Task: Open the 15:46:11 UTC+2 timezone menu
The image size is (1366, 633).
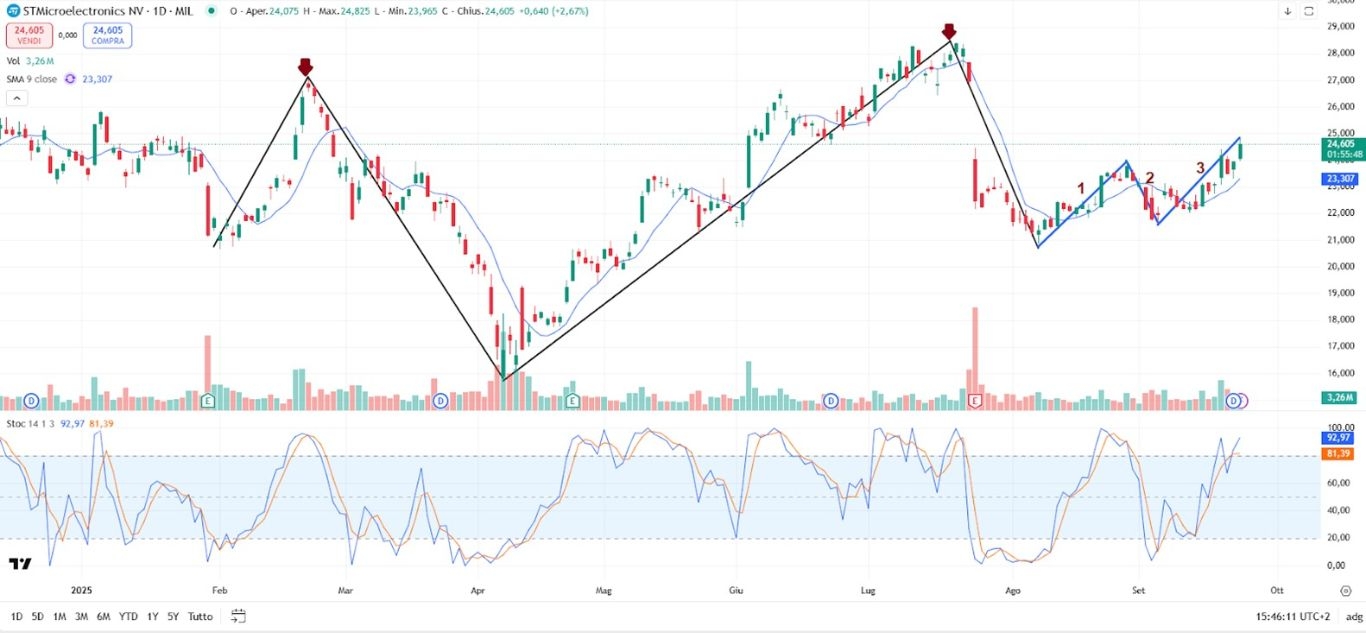Action: click(x=1290, y=616)
